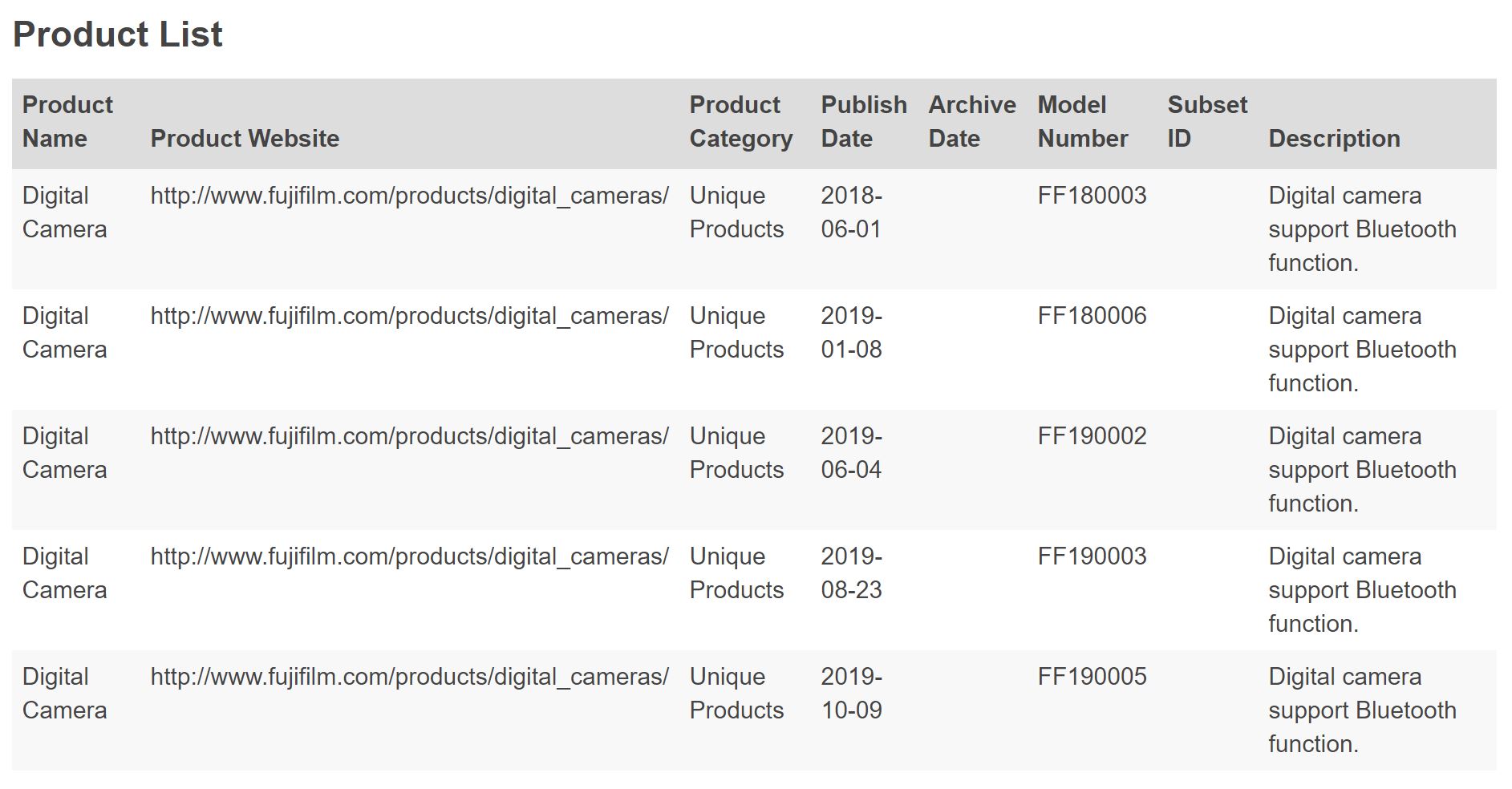Click the Product Website column header

(x=245, y=139)
